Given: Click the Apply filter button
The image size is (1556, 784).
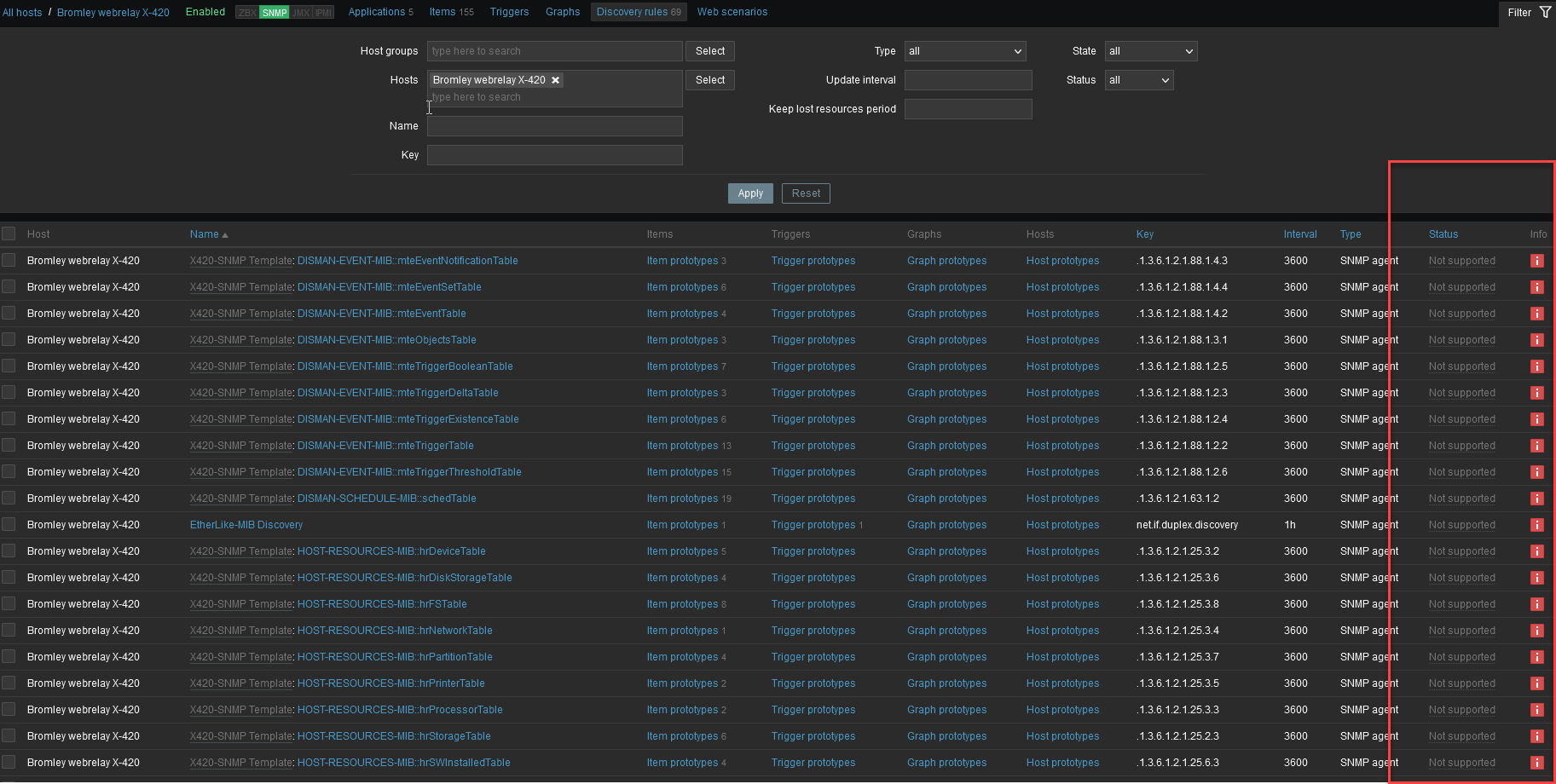Looking at the screenshot, I should (750, 193).
